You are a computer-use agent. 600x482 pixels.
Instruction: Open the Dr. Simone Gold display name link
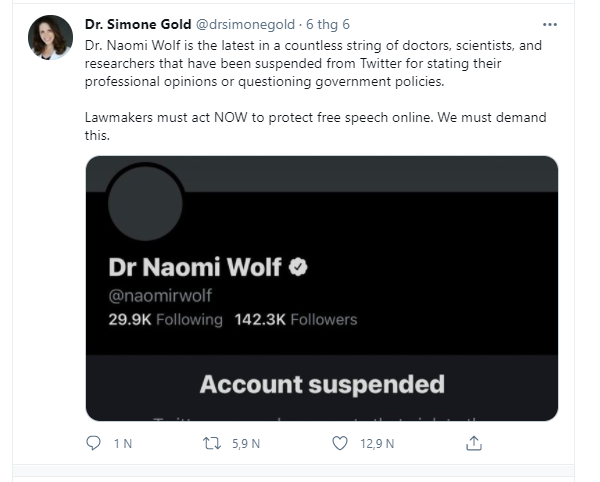point(133,23)
